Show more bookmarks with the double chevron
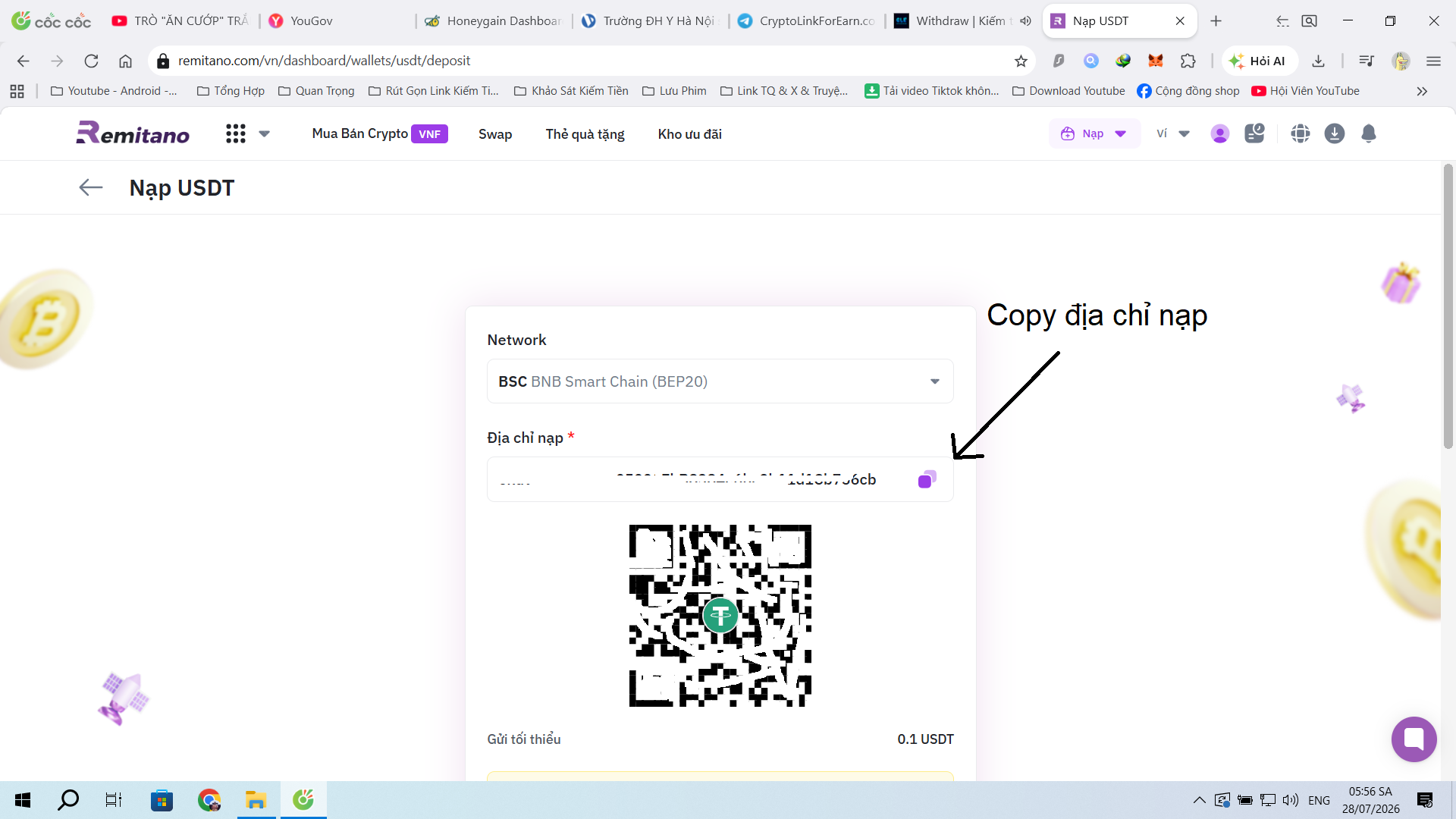 [1422, 91]
